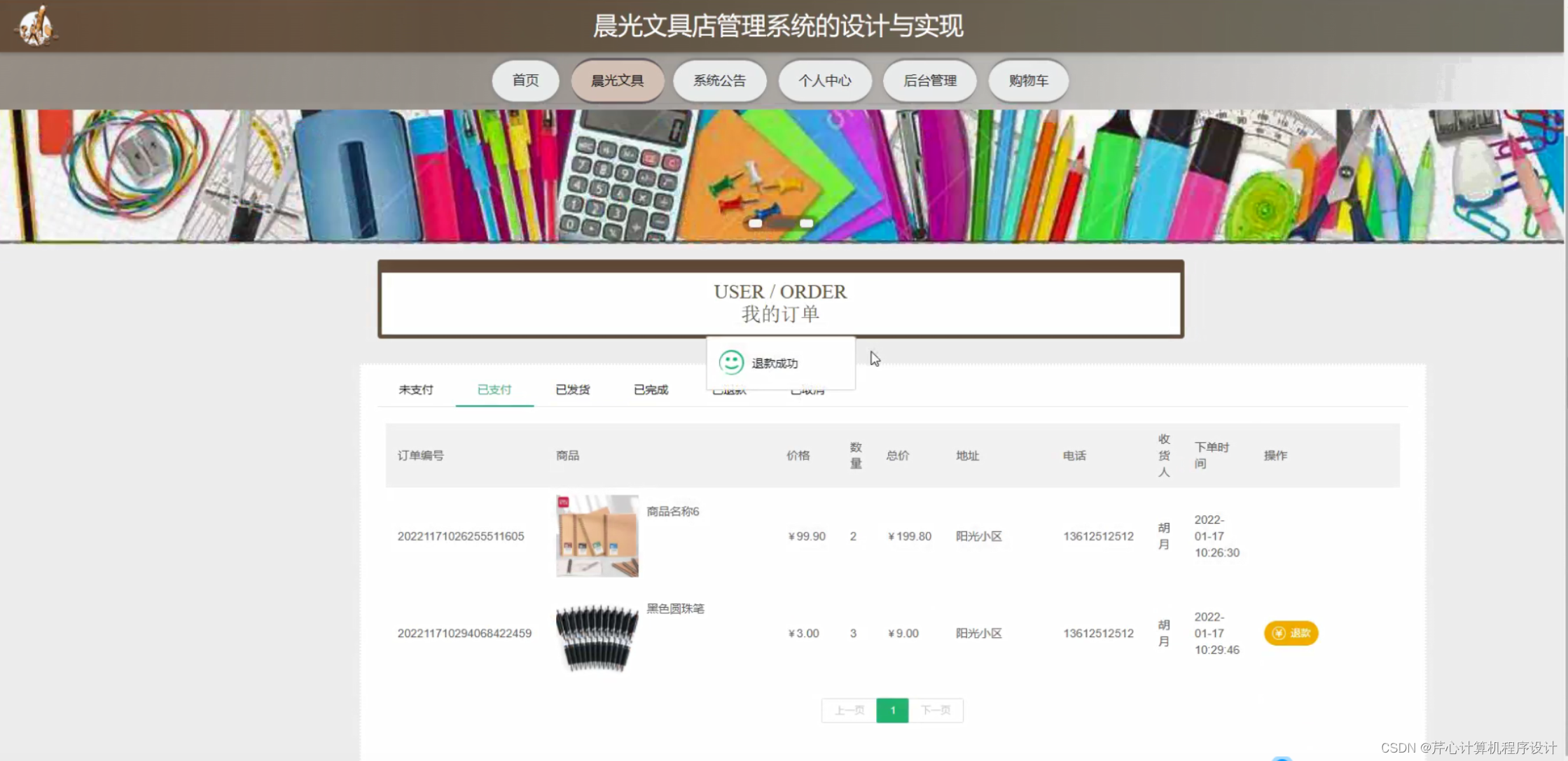This screenshot has width=1568, height=761.
Task: Click the black ballpoint pens product image
Action: (x=597, y=636)
